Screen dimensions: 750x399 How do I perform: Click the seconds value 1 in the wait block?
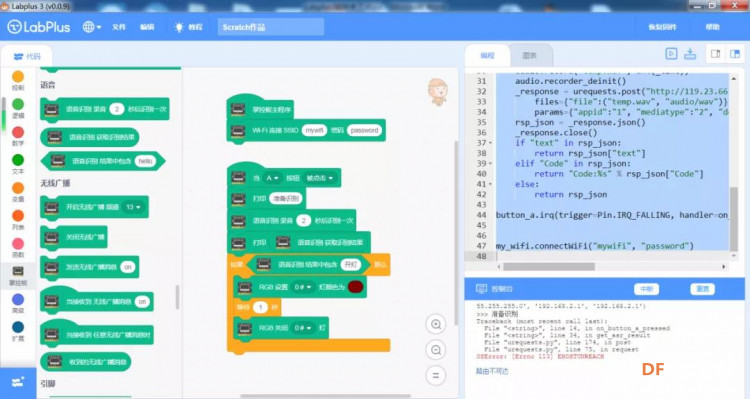tap(260, 307)
